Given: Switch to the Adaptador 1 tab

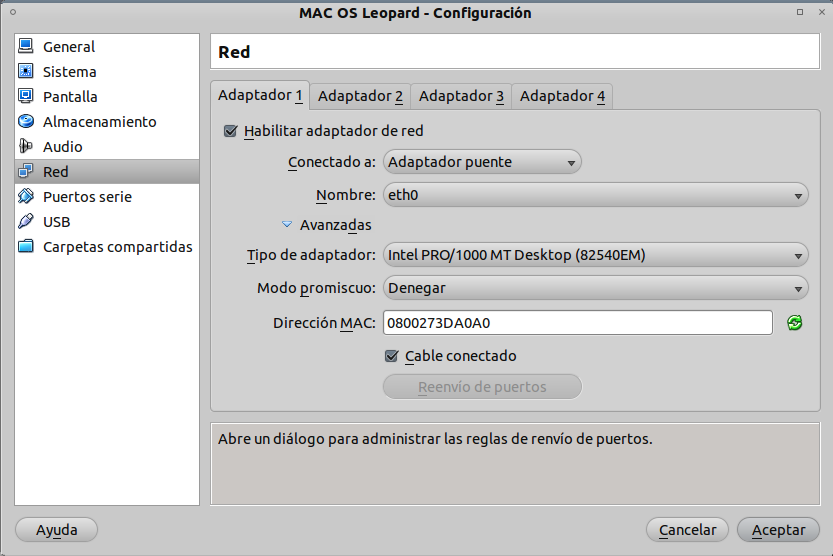Looking at the screenshot, I should tap(260, 95).
